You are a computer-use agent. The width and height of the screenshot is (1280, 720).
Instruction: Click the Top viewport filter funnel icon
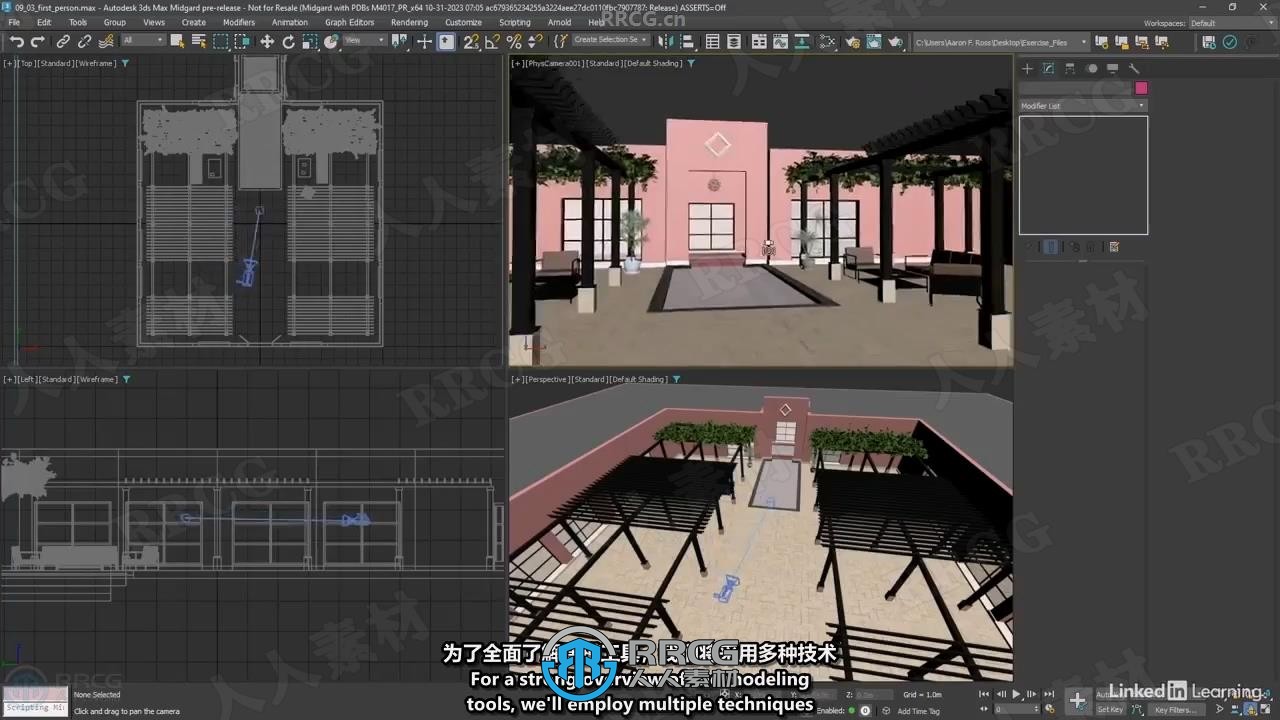[x=125, y=63]
